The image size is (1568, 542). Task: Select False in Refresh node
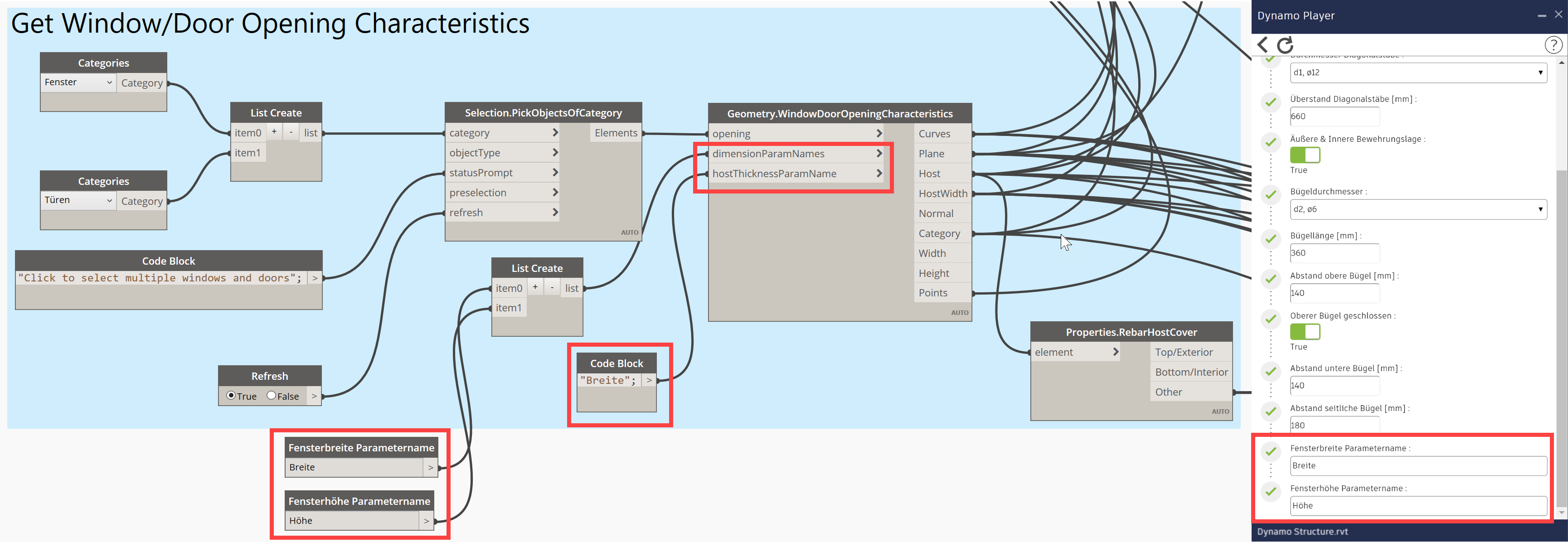point(272,396)
